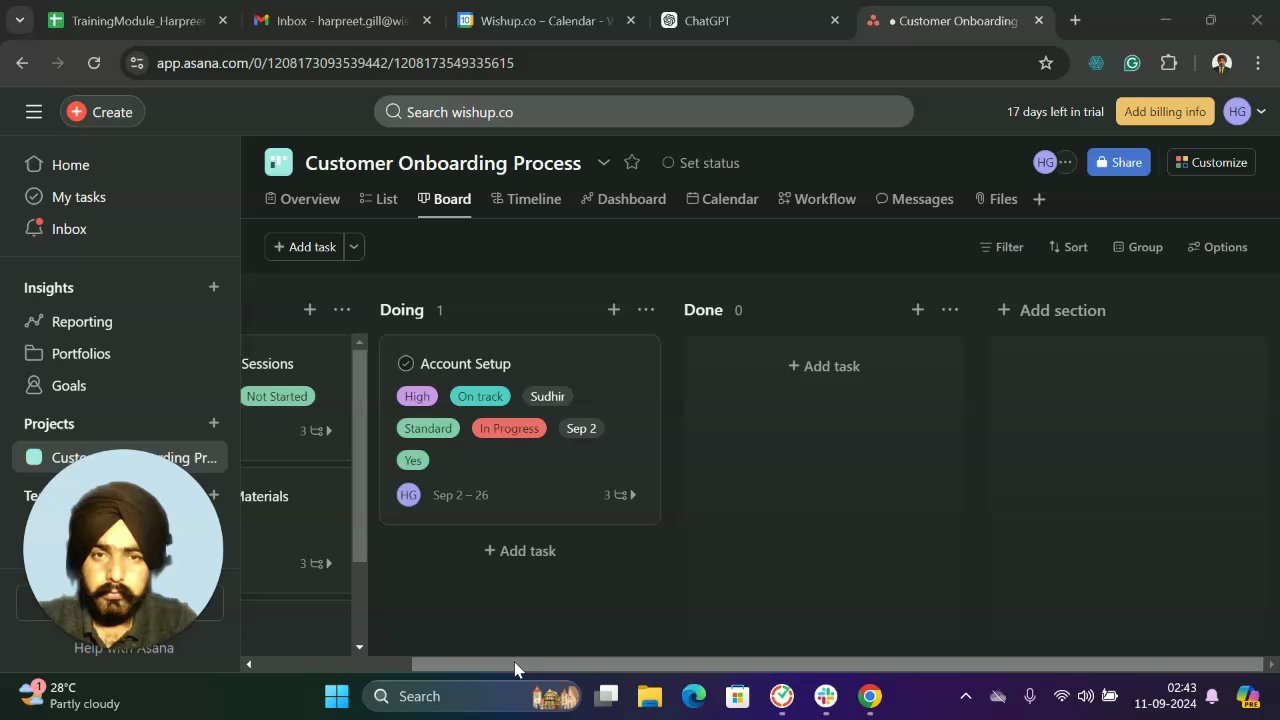Click the Share button
Image resolution: width=1280 pixels, height=720 pixels.
(1118, 162)
